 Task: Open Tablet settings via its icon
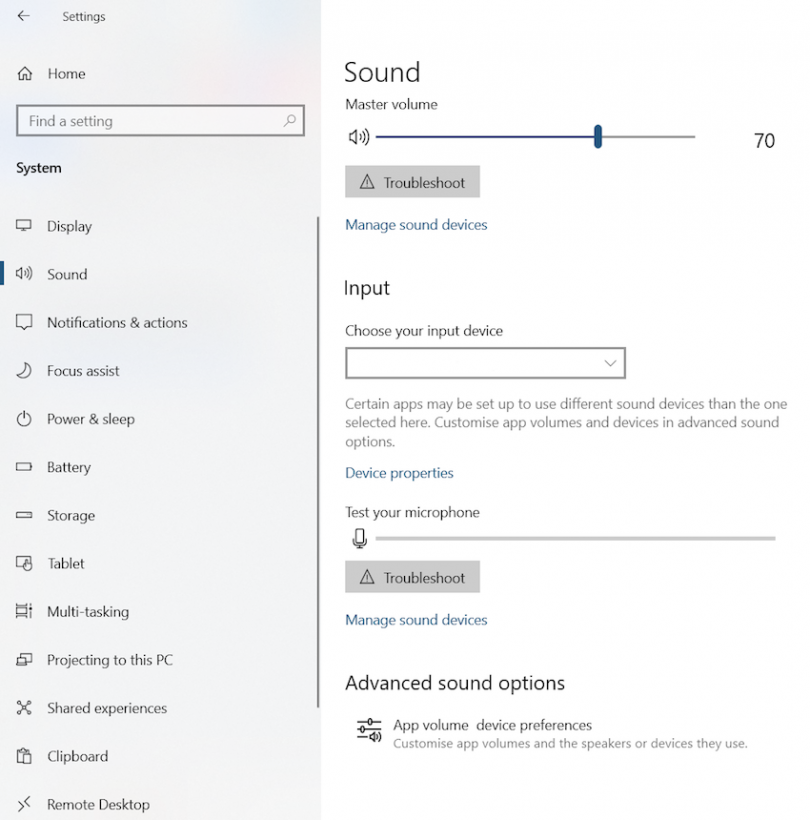(28, 563)
